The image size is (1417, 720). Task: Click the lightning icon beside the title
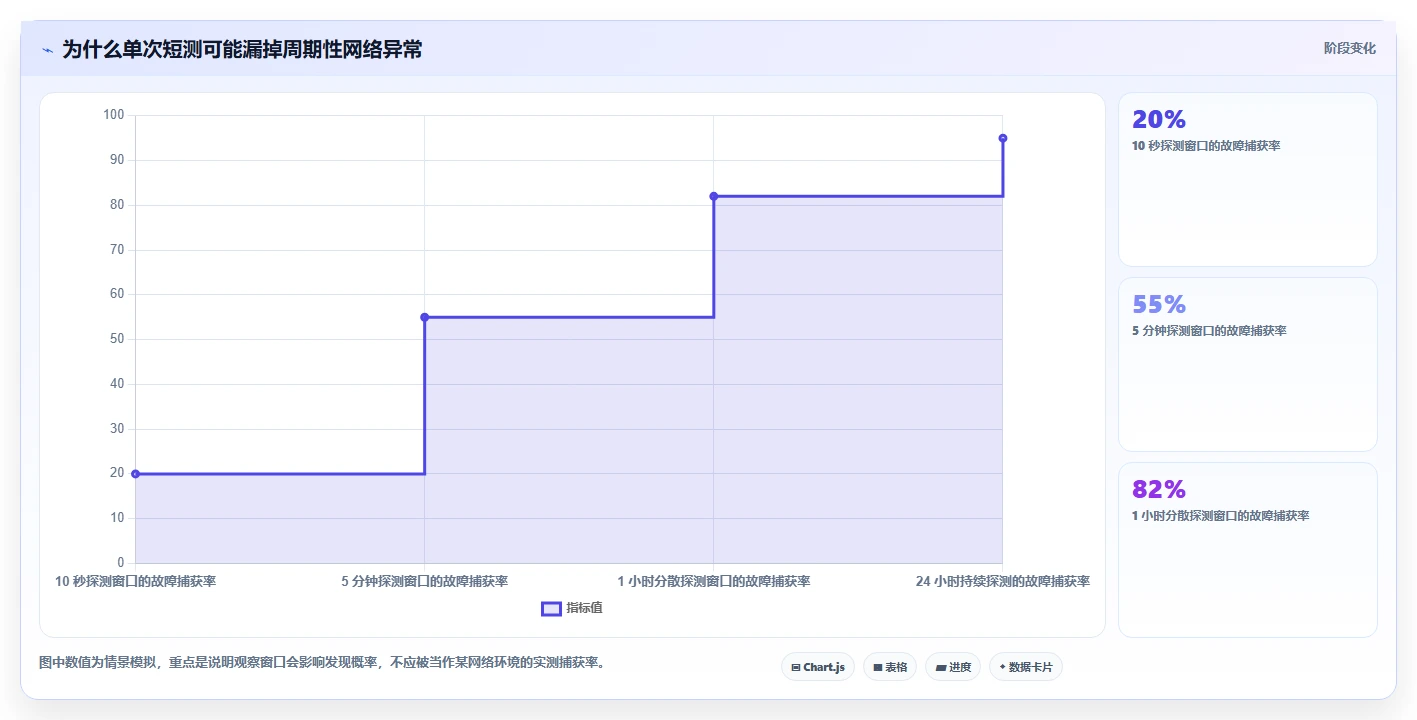[47, 50]
